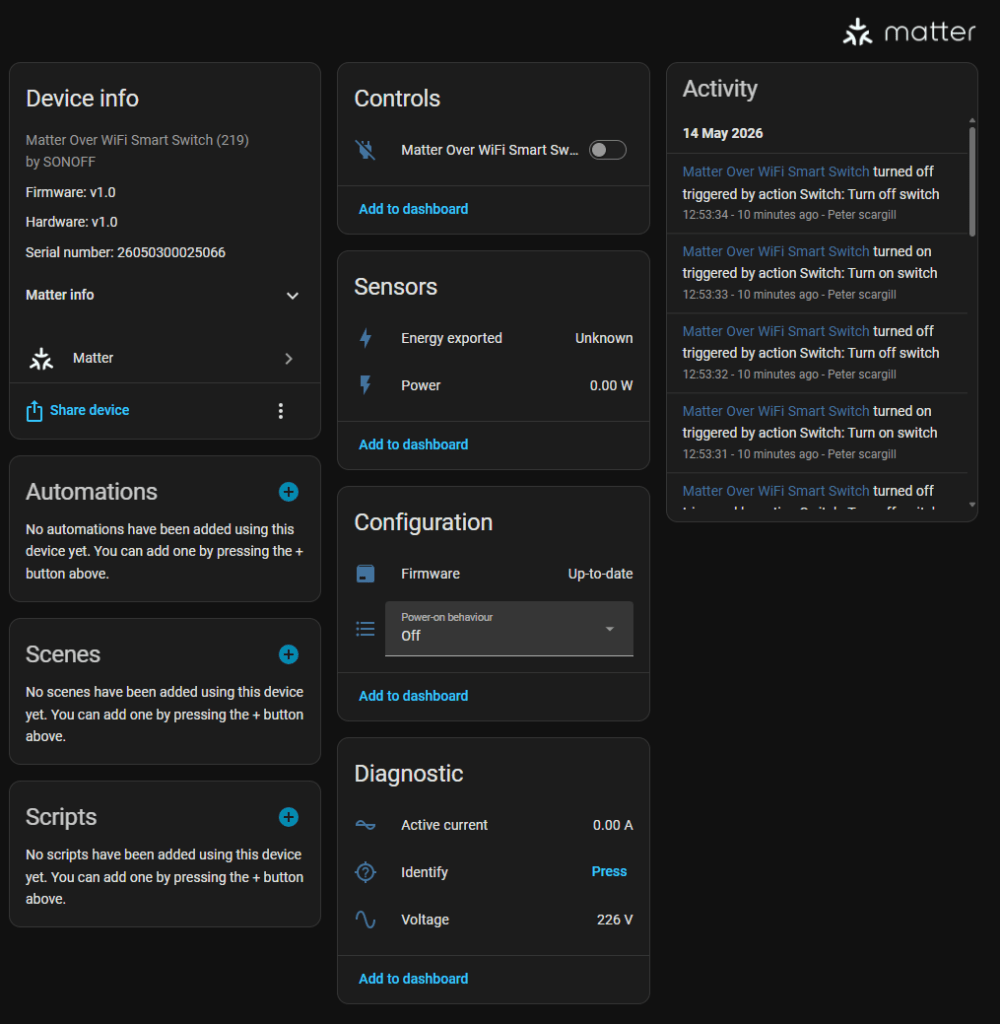
Task: Open the 12:53:34 turned off activity link
Action: [x=776, y=172]
